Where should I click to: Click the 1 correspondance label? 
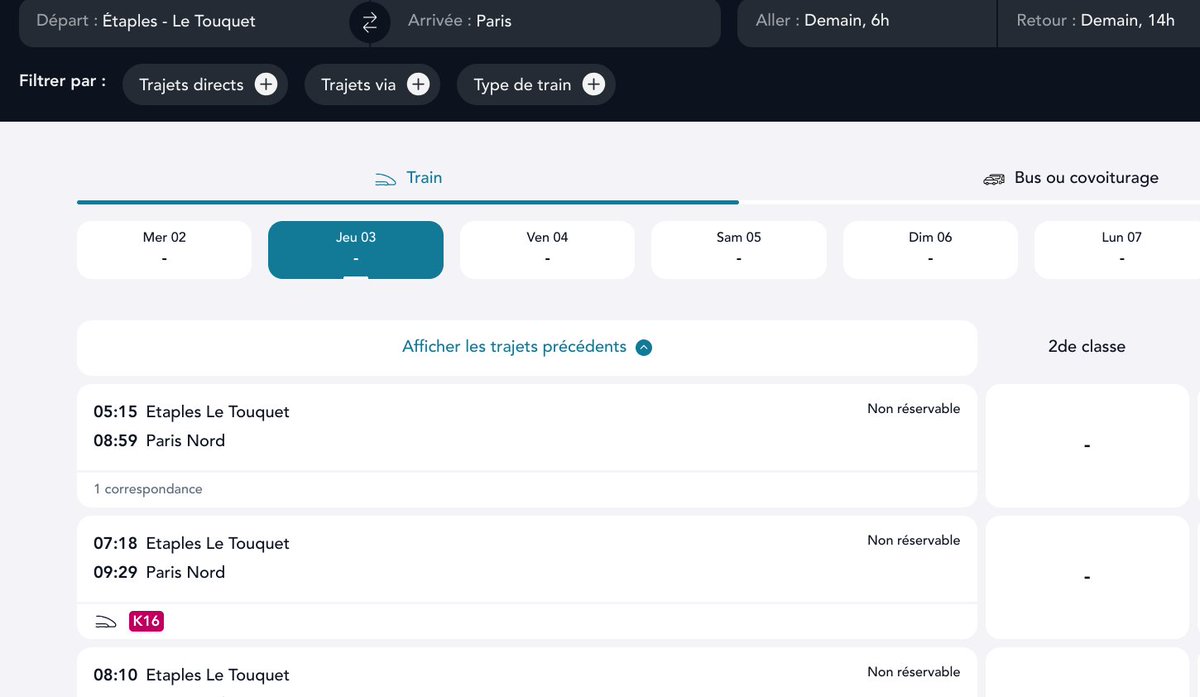coord(148,489)
